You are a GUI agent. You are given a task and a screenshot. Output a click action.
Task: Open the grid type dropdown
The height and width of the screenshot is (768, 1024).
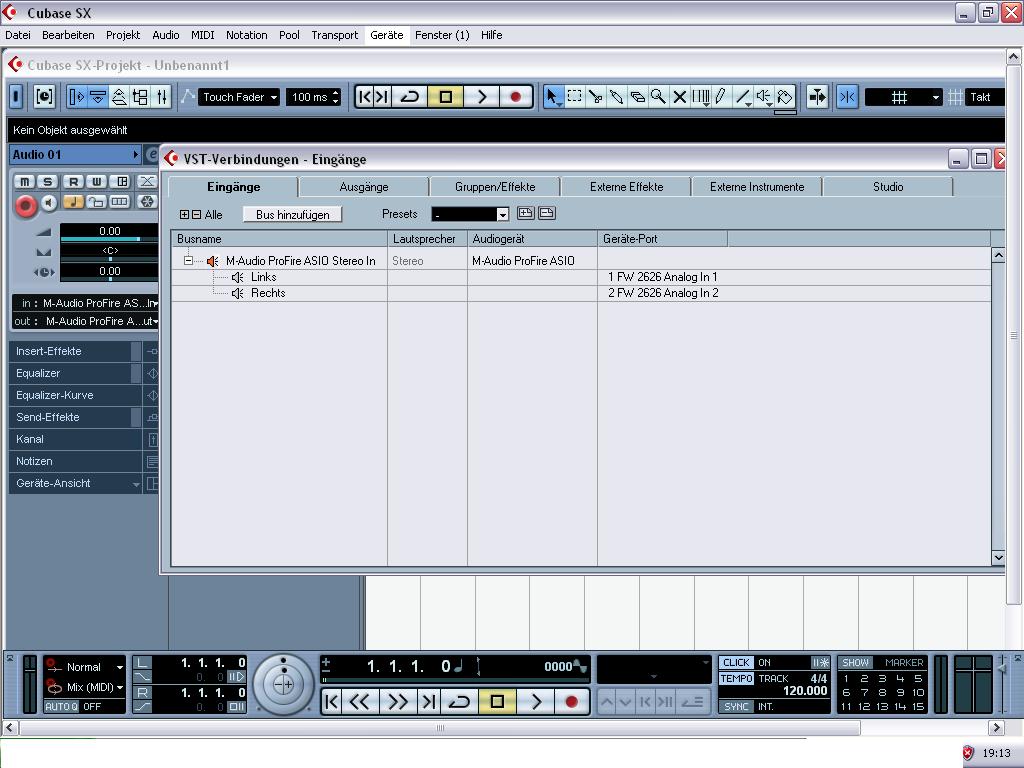point(904,97)
